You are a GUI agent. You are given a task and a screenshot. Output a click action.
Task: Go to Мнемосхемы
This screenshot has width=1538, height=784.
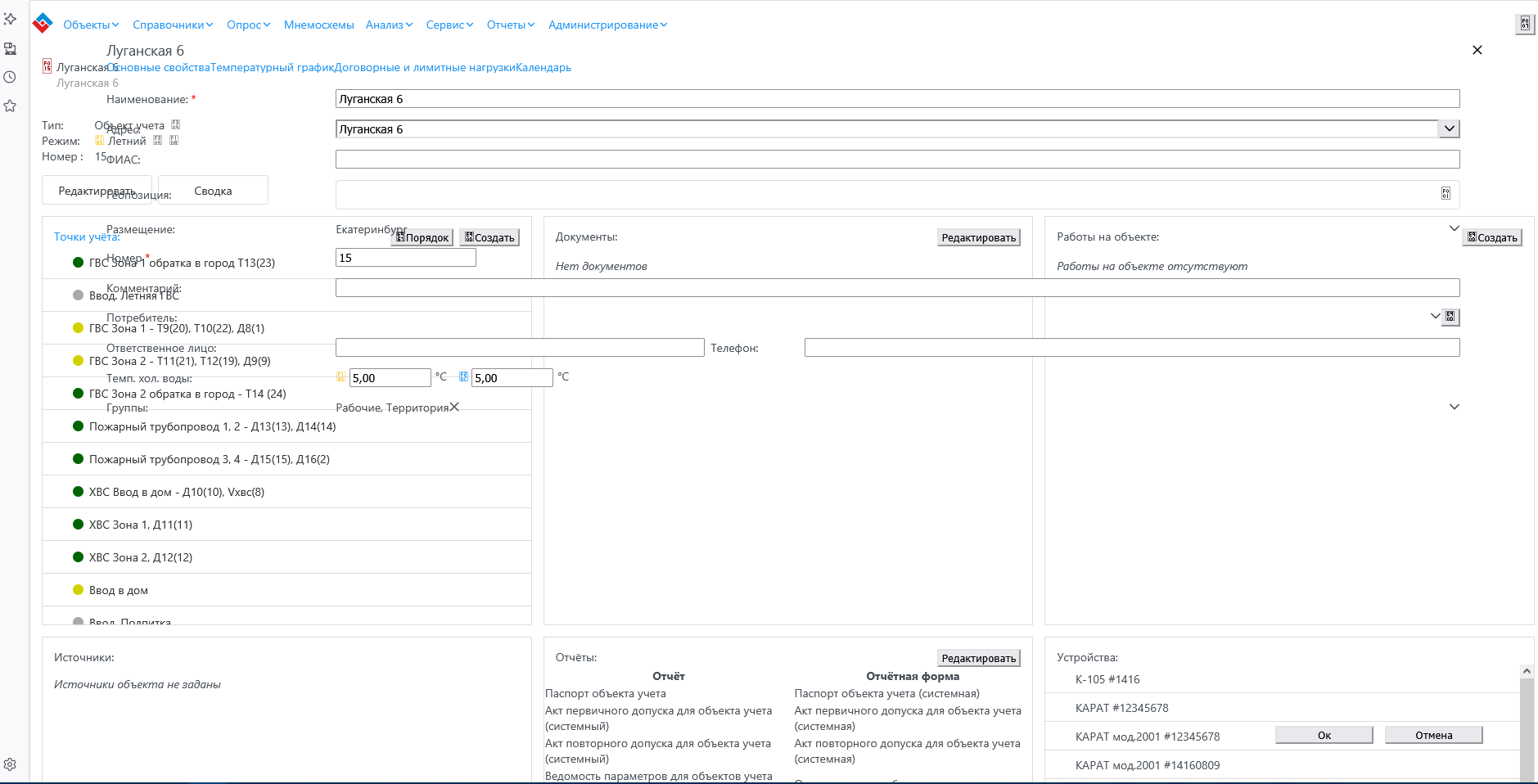point(319,25)
